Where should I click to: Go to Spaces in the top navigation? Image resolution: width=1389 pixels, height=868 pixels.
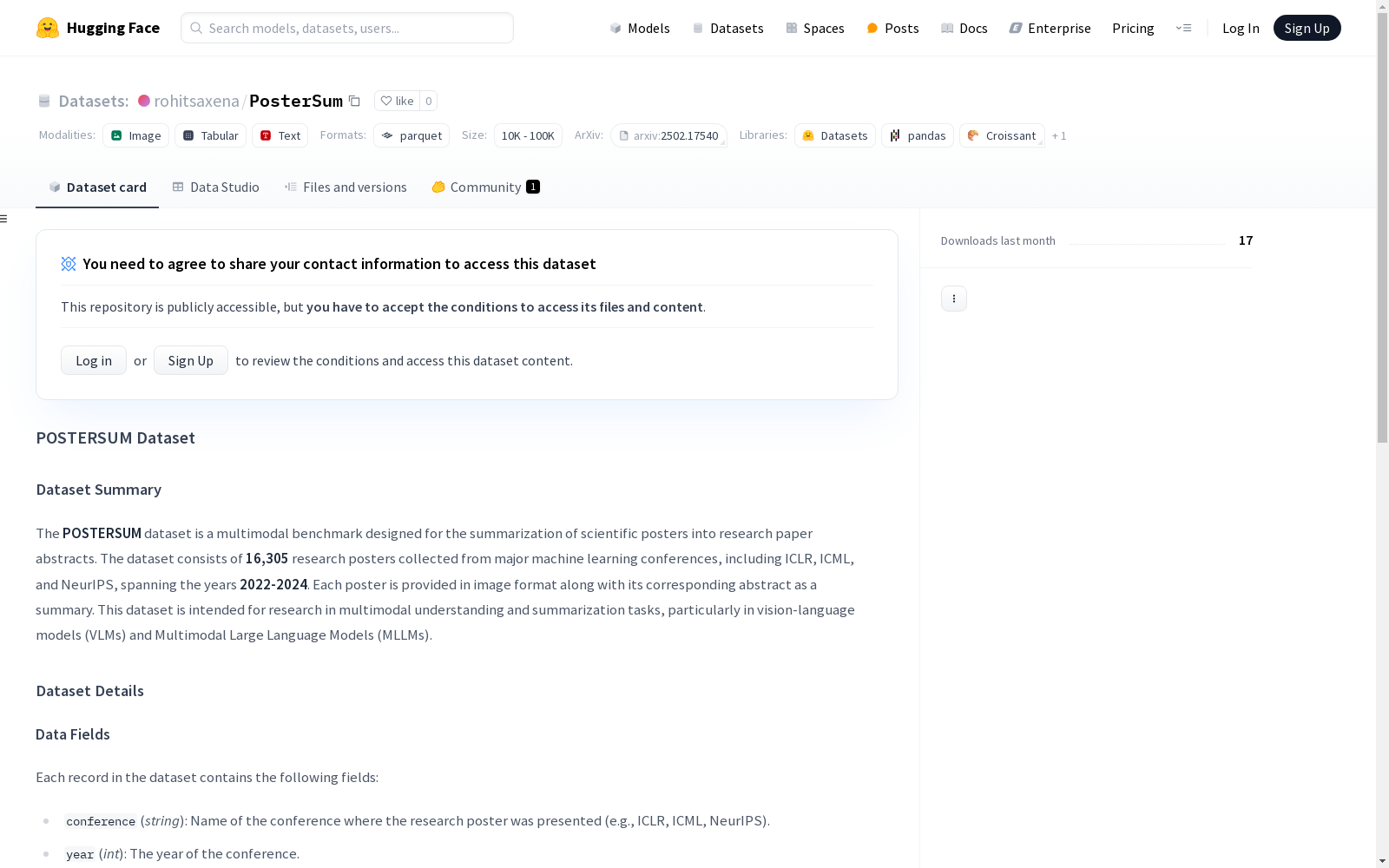tap(815, 28)
